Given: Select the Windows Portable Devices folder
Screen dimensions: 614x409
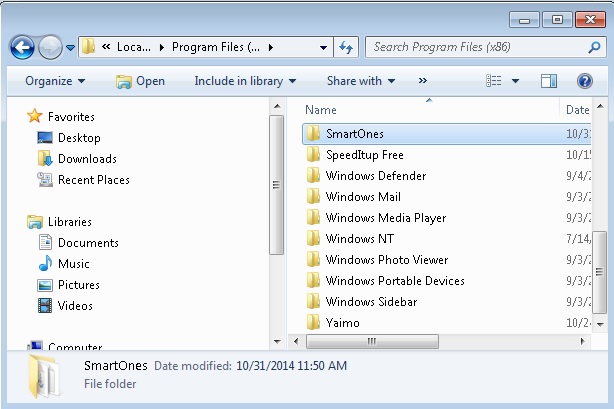Looking at the screenshot, I should 446,281.
